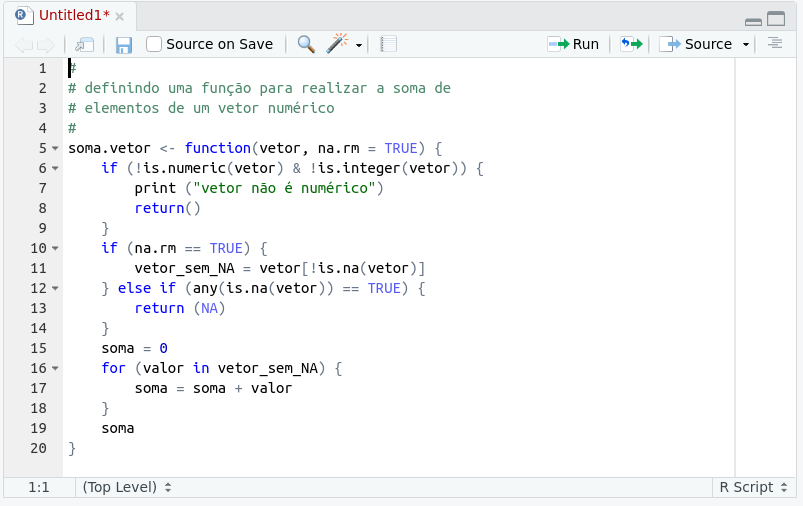Close the Untitled1 tab
Viewport: 803px width, 506px height.
click(119, 16)
